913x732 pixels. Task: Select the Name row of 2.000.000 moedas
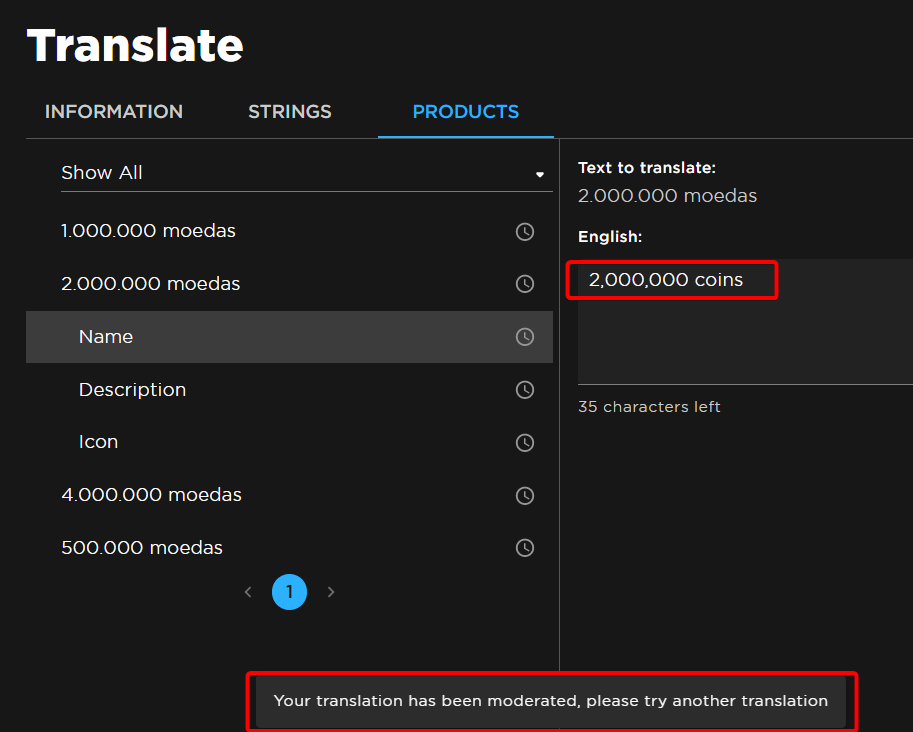(105, 336)
